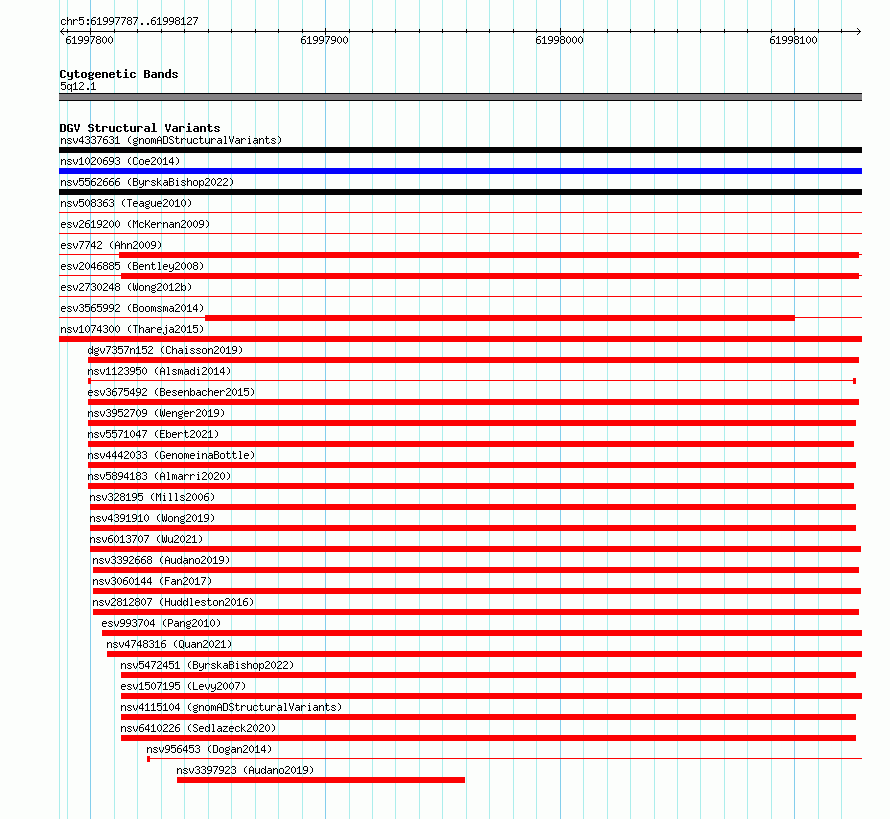Click the red esv7742 Ahn2009 bar
This screenshot has width=890, height=819.
click(x=489, y=255)
